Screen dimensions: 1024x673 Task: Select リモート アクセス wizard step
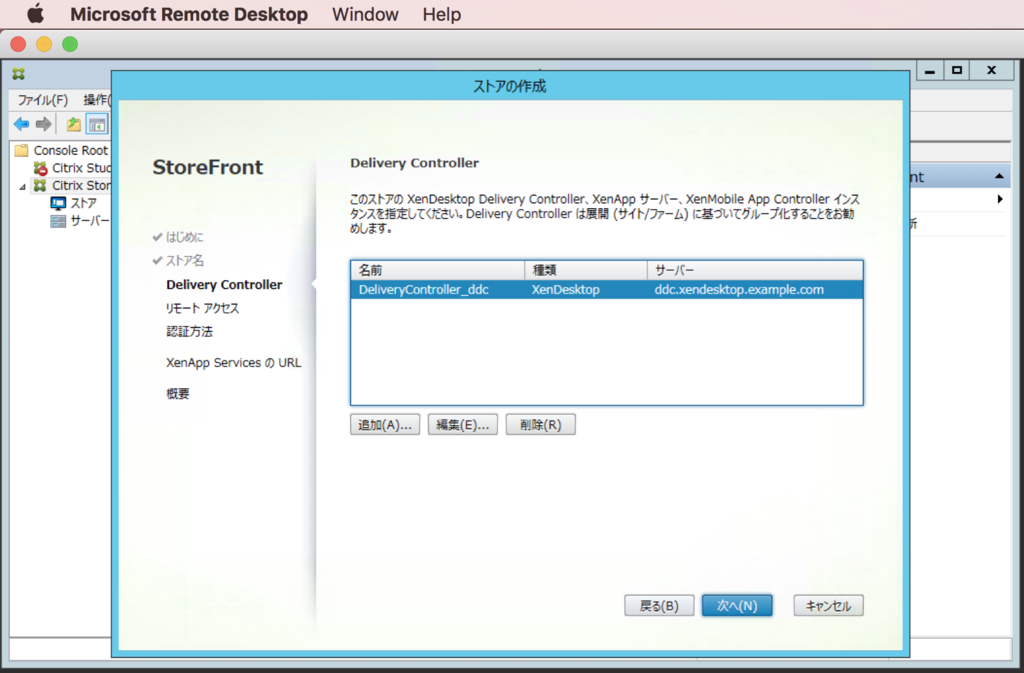tap(202, 308)
